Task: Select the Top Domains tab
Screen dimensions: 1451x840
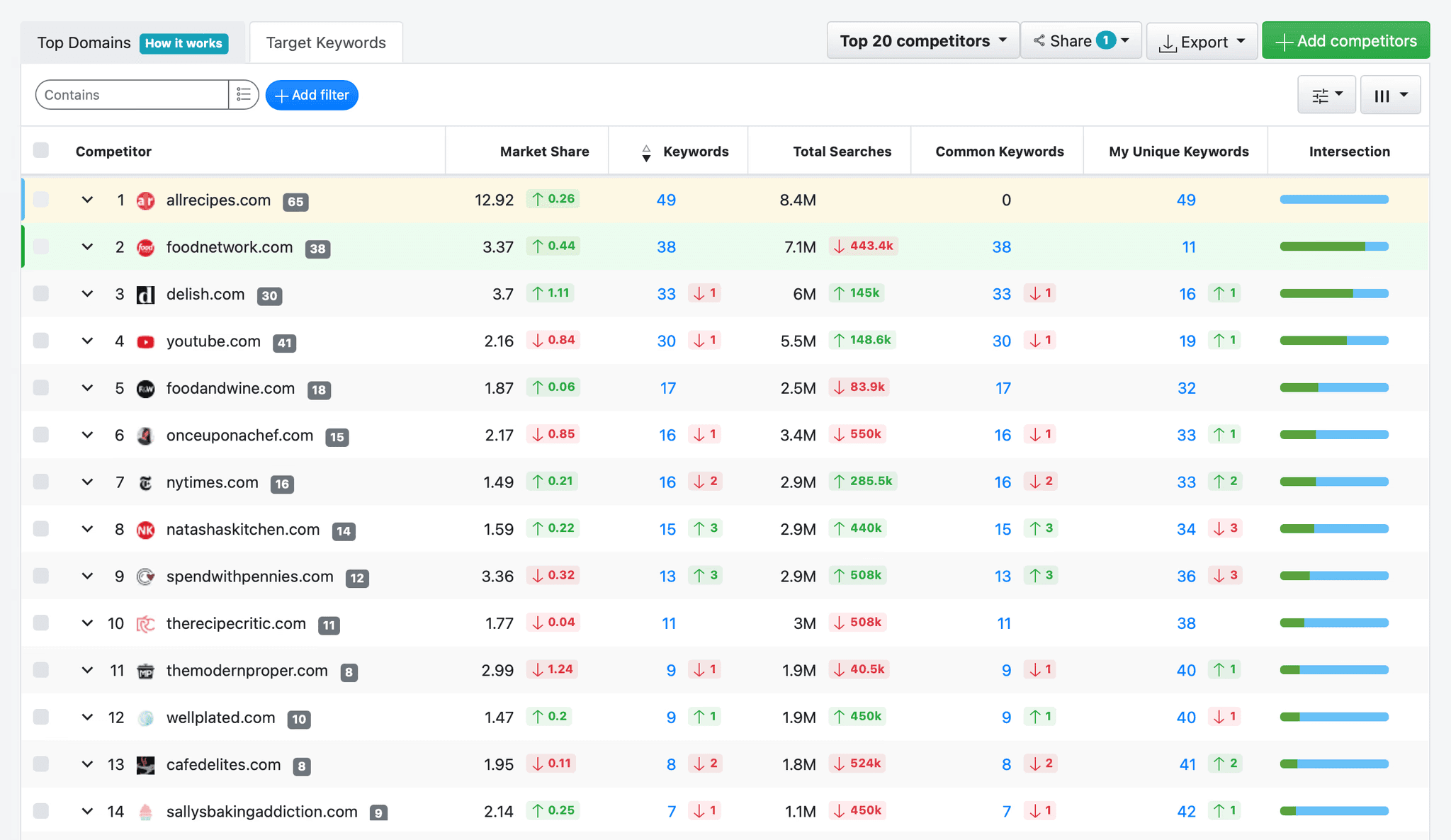Action: click(x=83, y=42)
